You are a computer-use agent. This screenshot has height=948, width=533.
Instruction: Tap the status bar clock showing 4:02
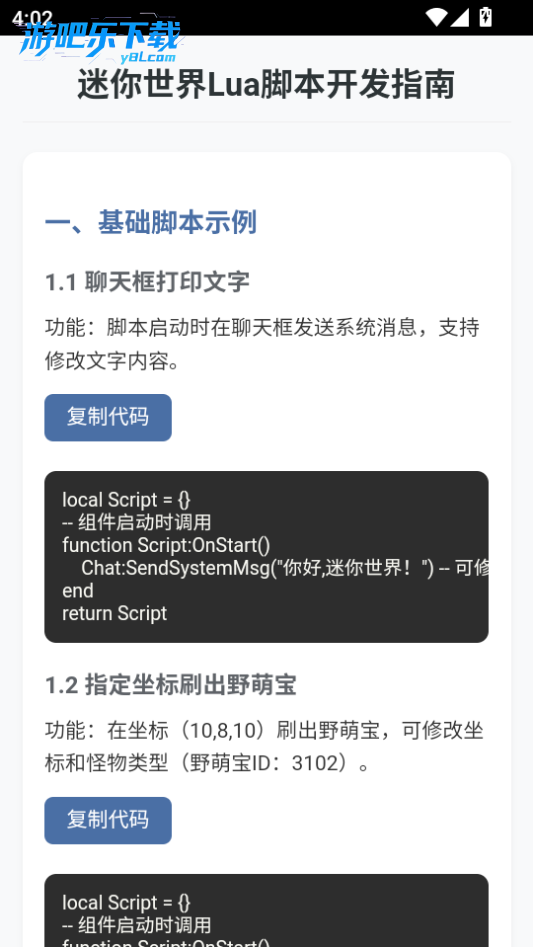[32, 18]
